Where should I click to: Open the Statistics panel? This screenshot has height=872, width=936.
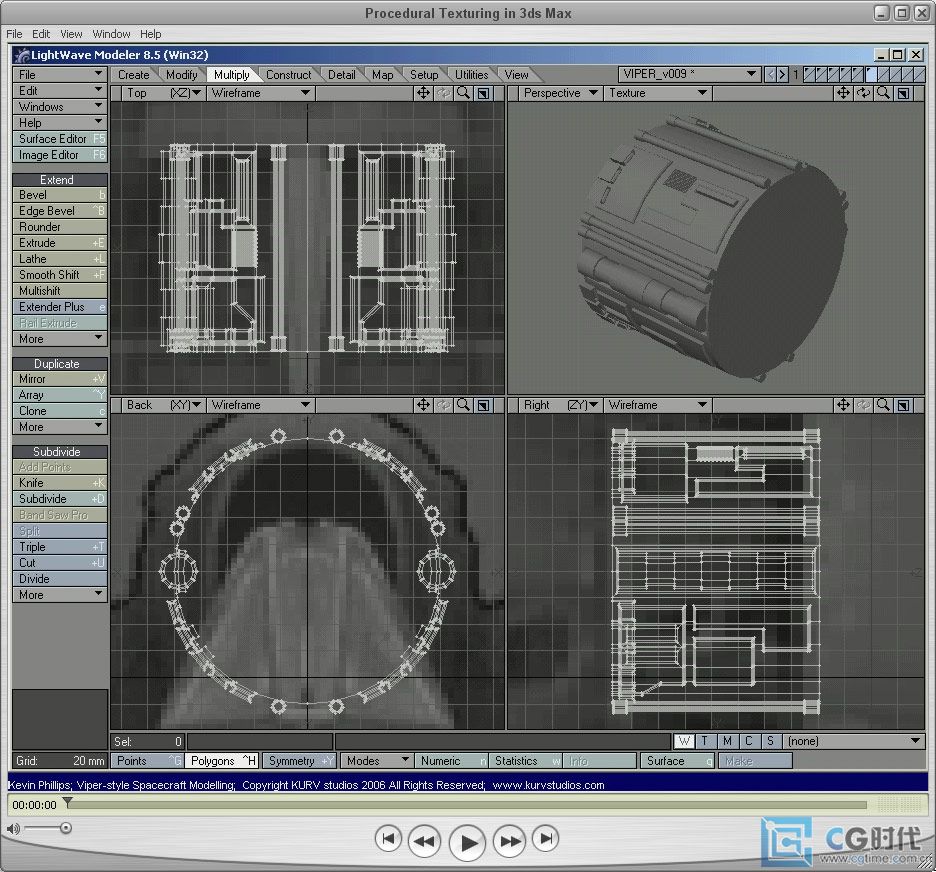pyautogui.click(x=526, y=761)
